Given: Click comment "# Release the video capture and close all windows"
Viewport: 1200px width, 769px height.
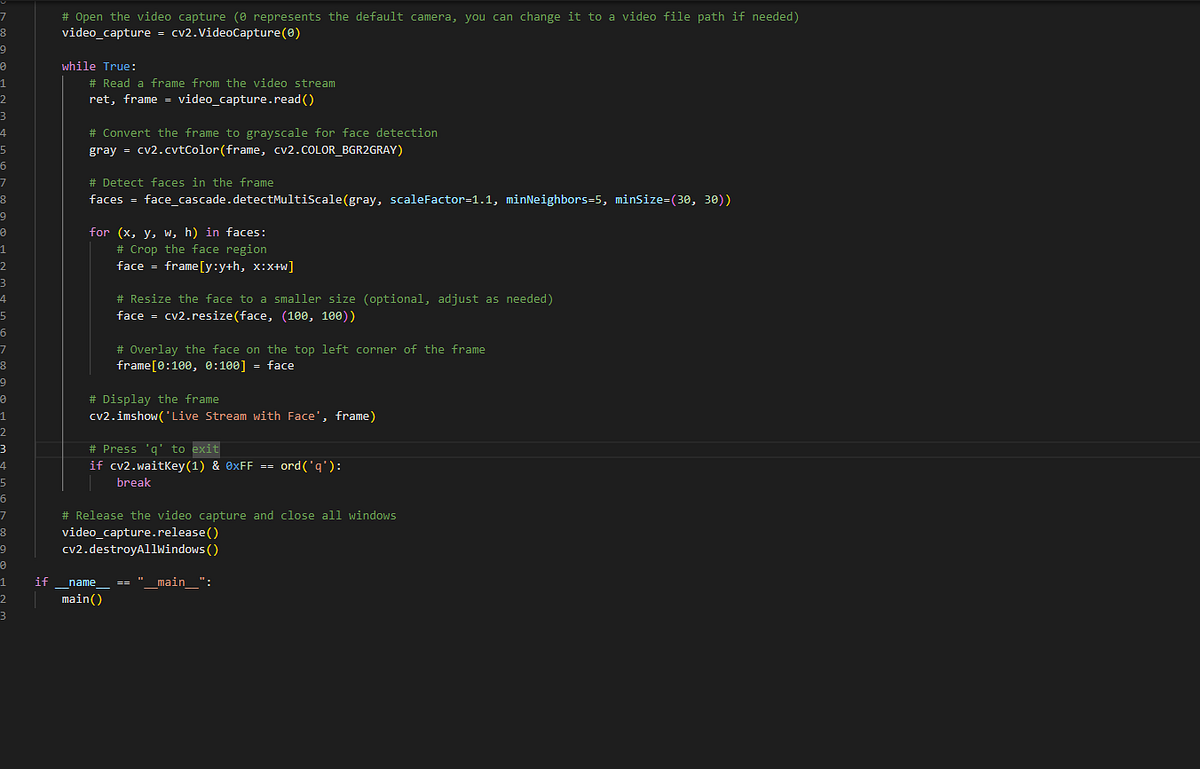Looking at the screenshot, I should point(229,516).
